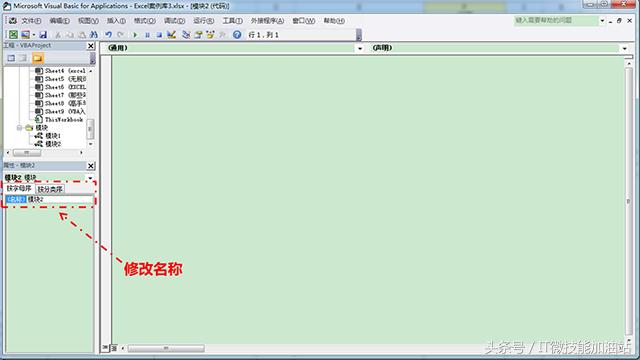640x360 pixels.
Task: Open the 视图 menu
Action: (x=88, y=20)
